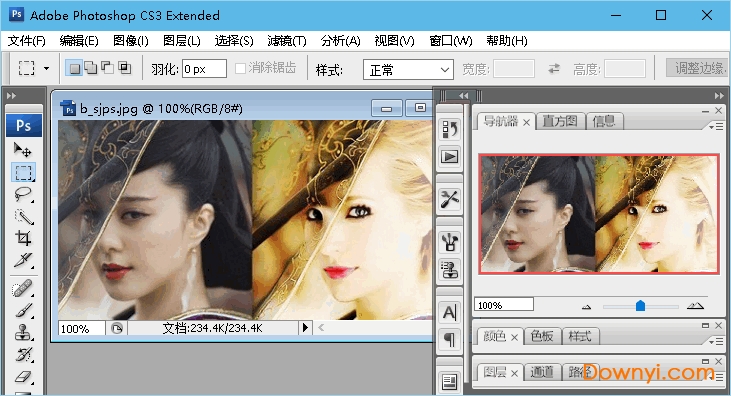Click the Navigator 100% zoom field

coord(503,305)
